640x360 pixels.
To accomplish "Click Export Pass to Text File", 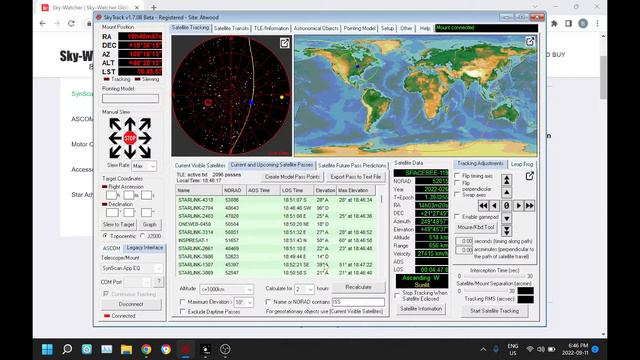I will tap(356, 177).
